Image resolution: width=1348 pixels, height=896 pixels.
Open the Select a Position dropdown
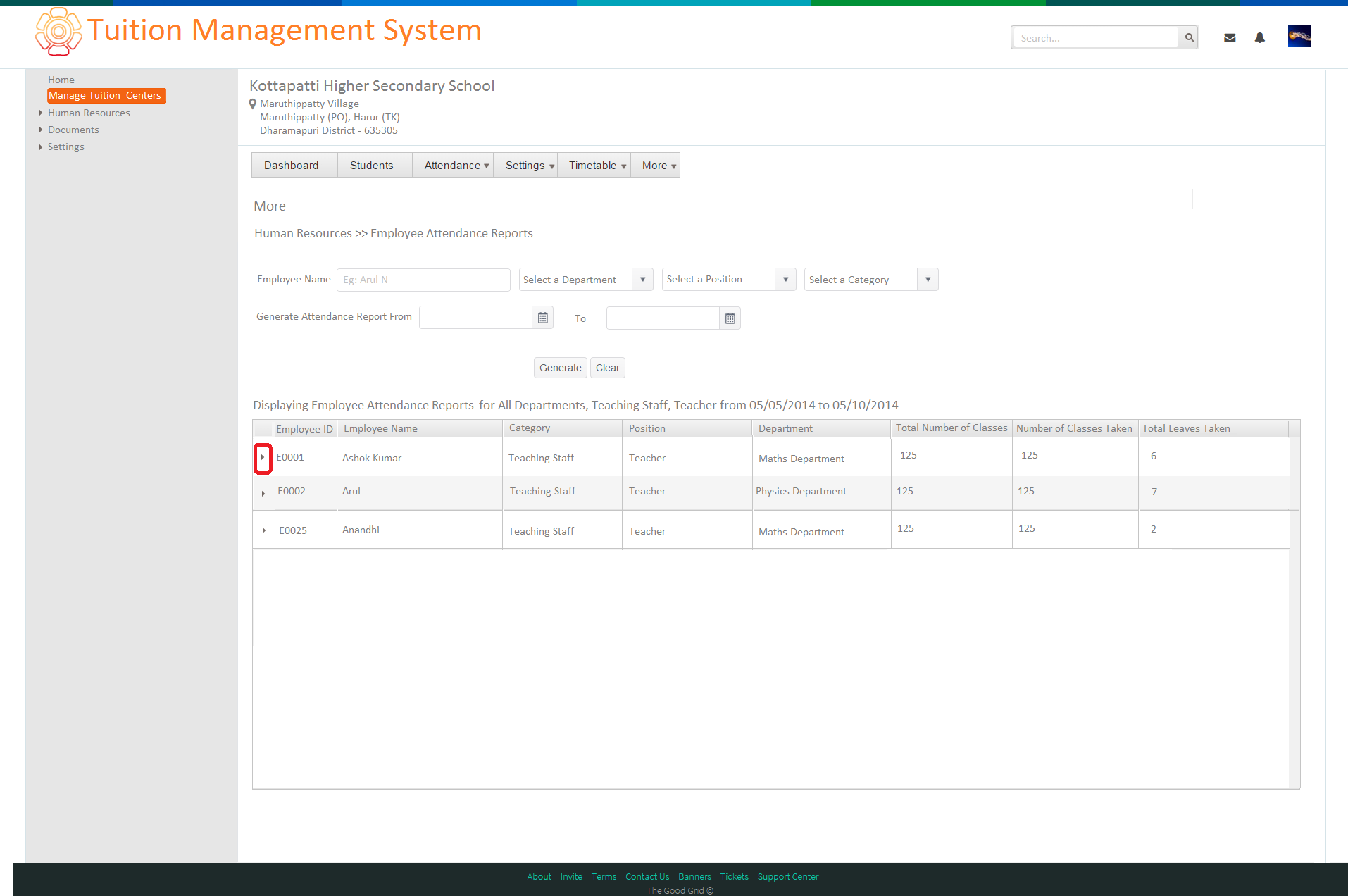tap(729, 280)
